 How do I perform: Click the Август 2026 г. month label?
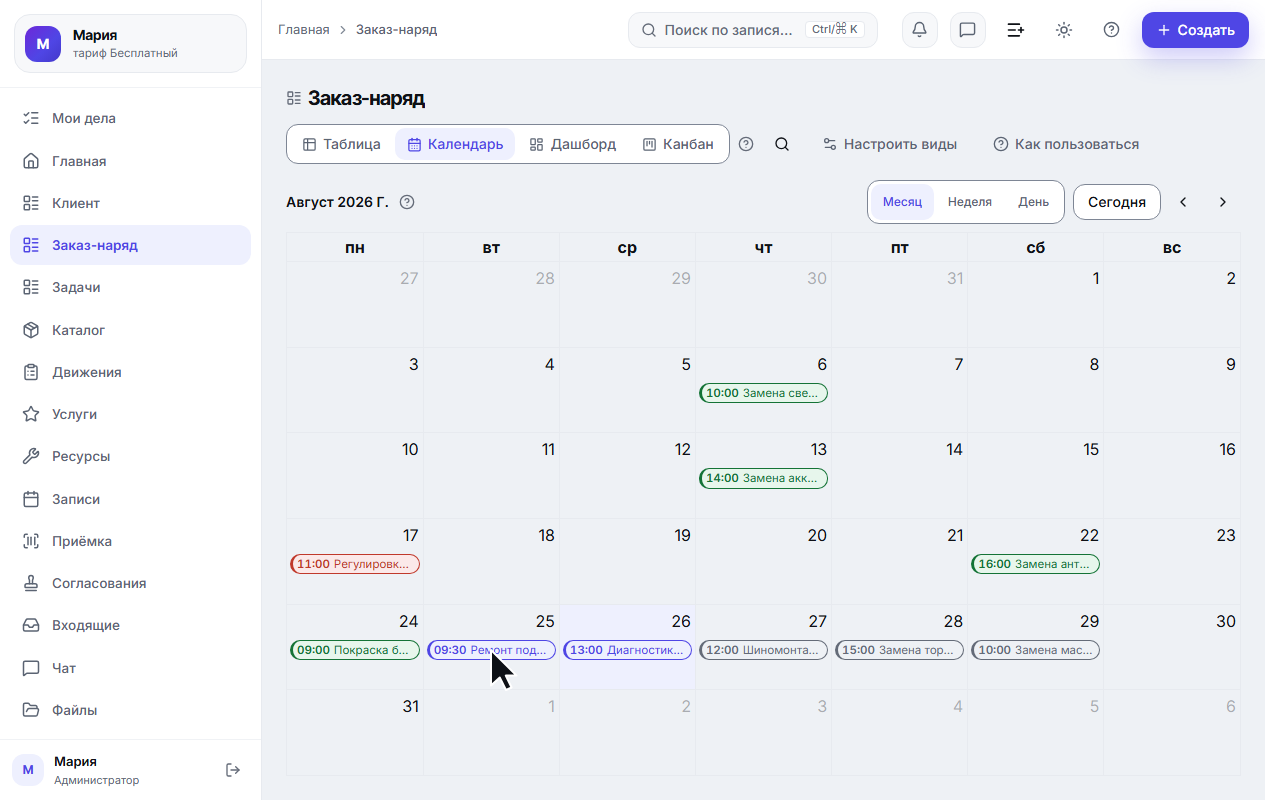pyautogui.click(x=337, y=202)
